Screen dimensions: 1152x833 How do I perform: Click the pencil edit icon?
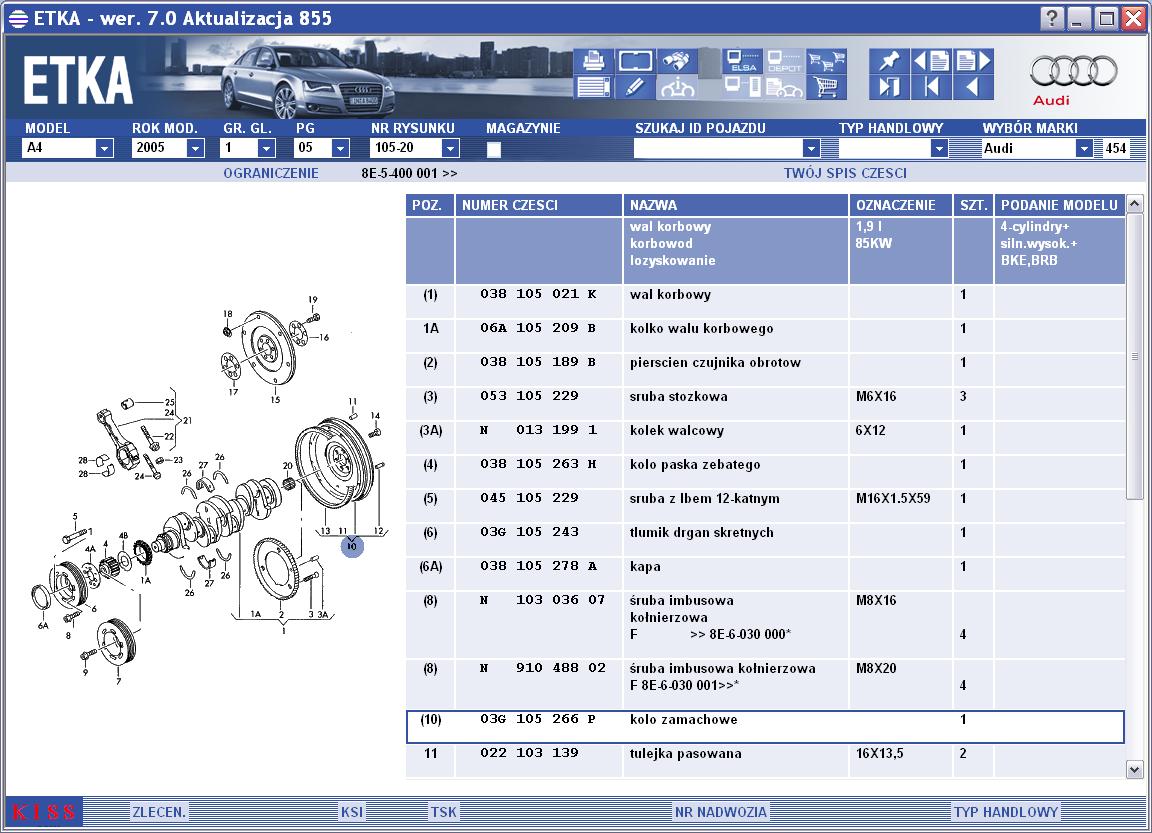tap(635, 87)
